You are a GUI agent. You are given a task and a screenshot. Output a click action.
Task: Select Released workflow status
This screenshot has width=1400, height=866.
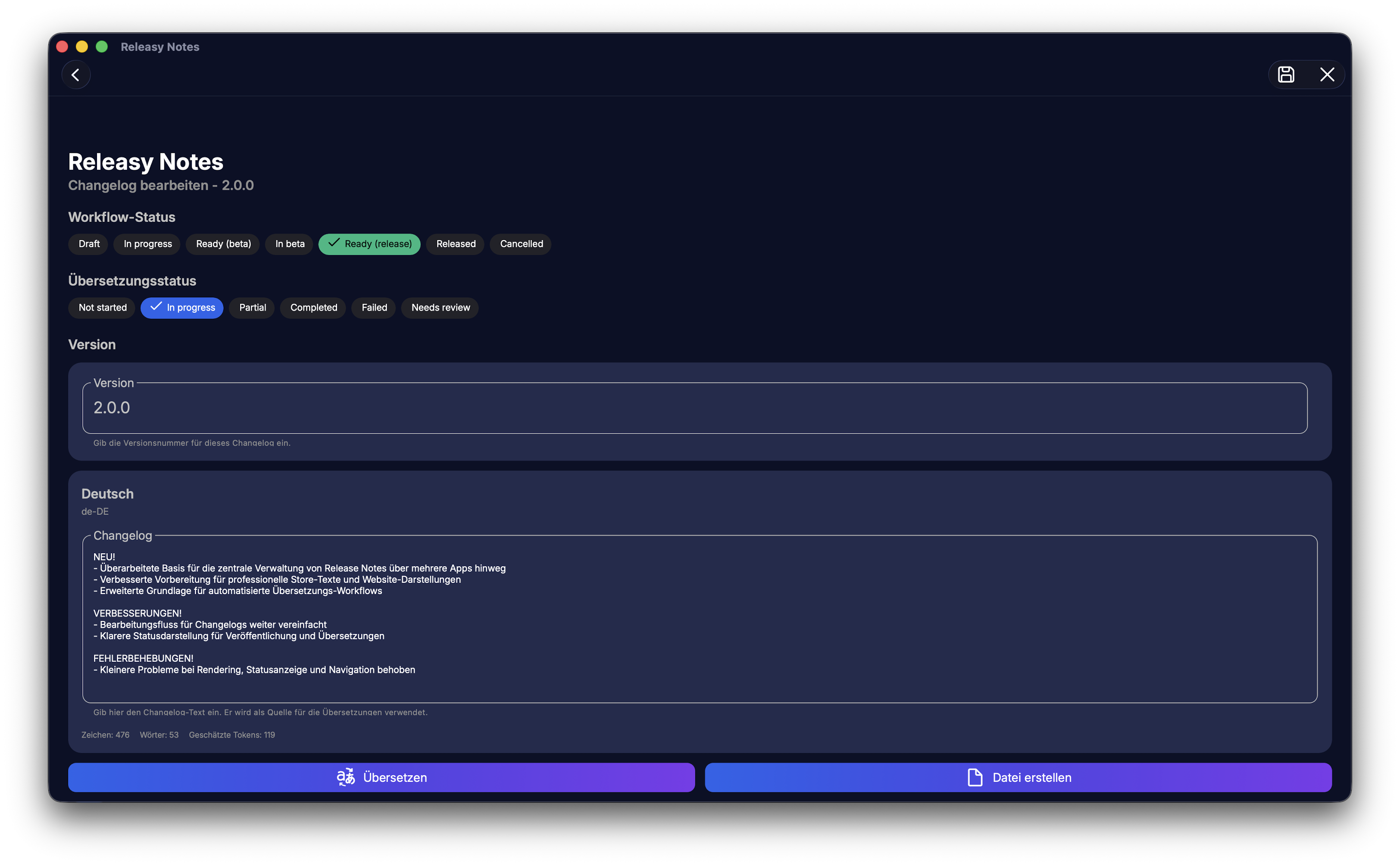pos(455,244)
